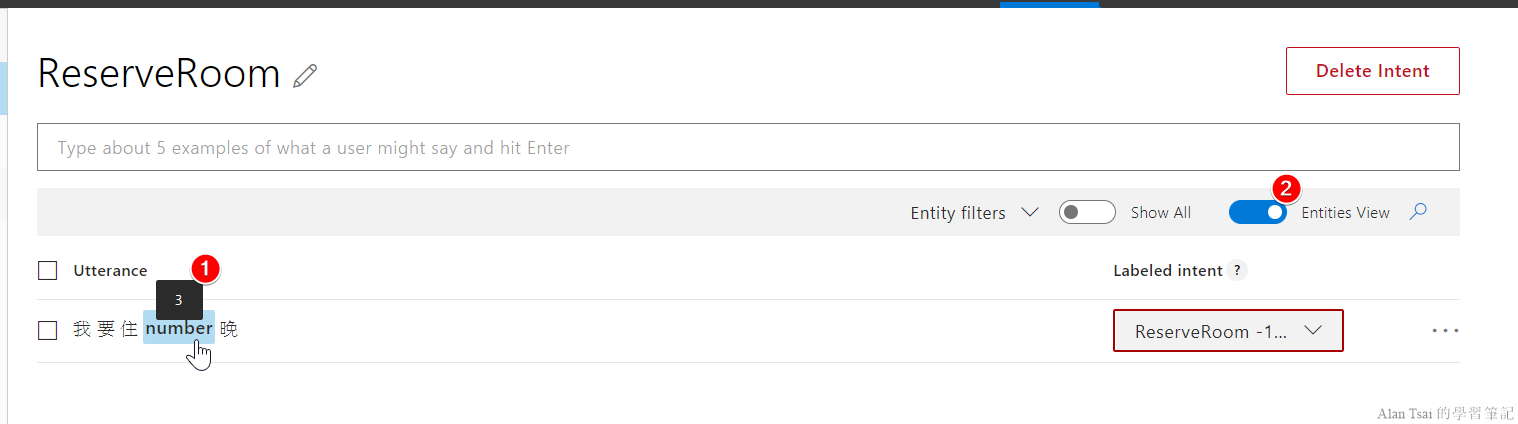Screen dimensions: 1518x424
Task: Click the Labeled intent column header
Action: tap(1167, 271)
